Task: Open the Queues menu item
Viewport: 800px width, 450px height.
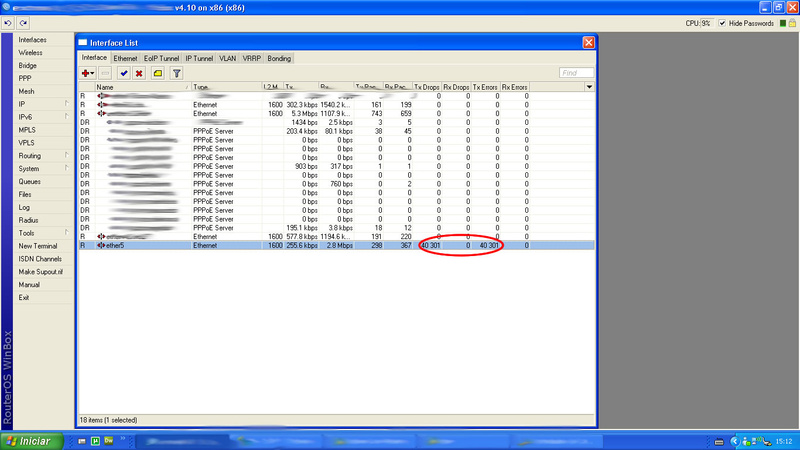Action: [x=30, y=182]
